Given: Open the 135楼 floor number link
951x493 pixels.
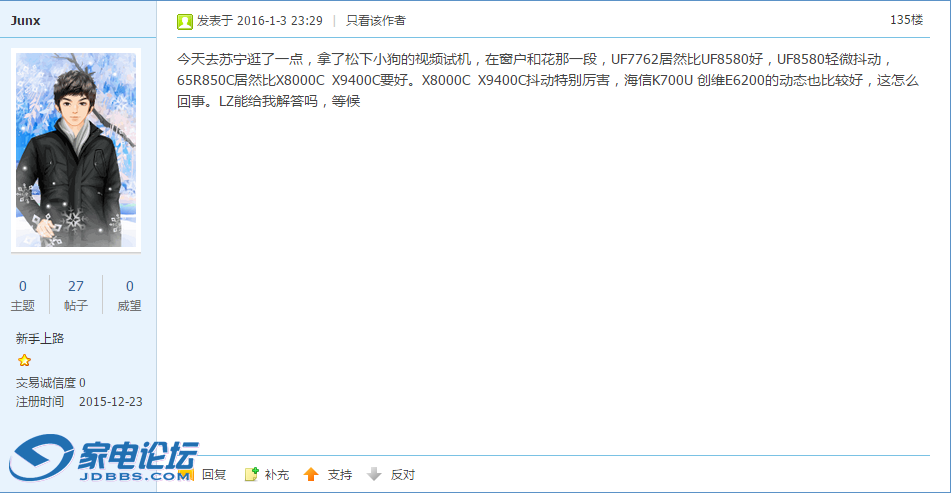Looking at the screenshot, I should click(x=906, y=20).
